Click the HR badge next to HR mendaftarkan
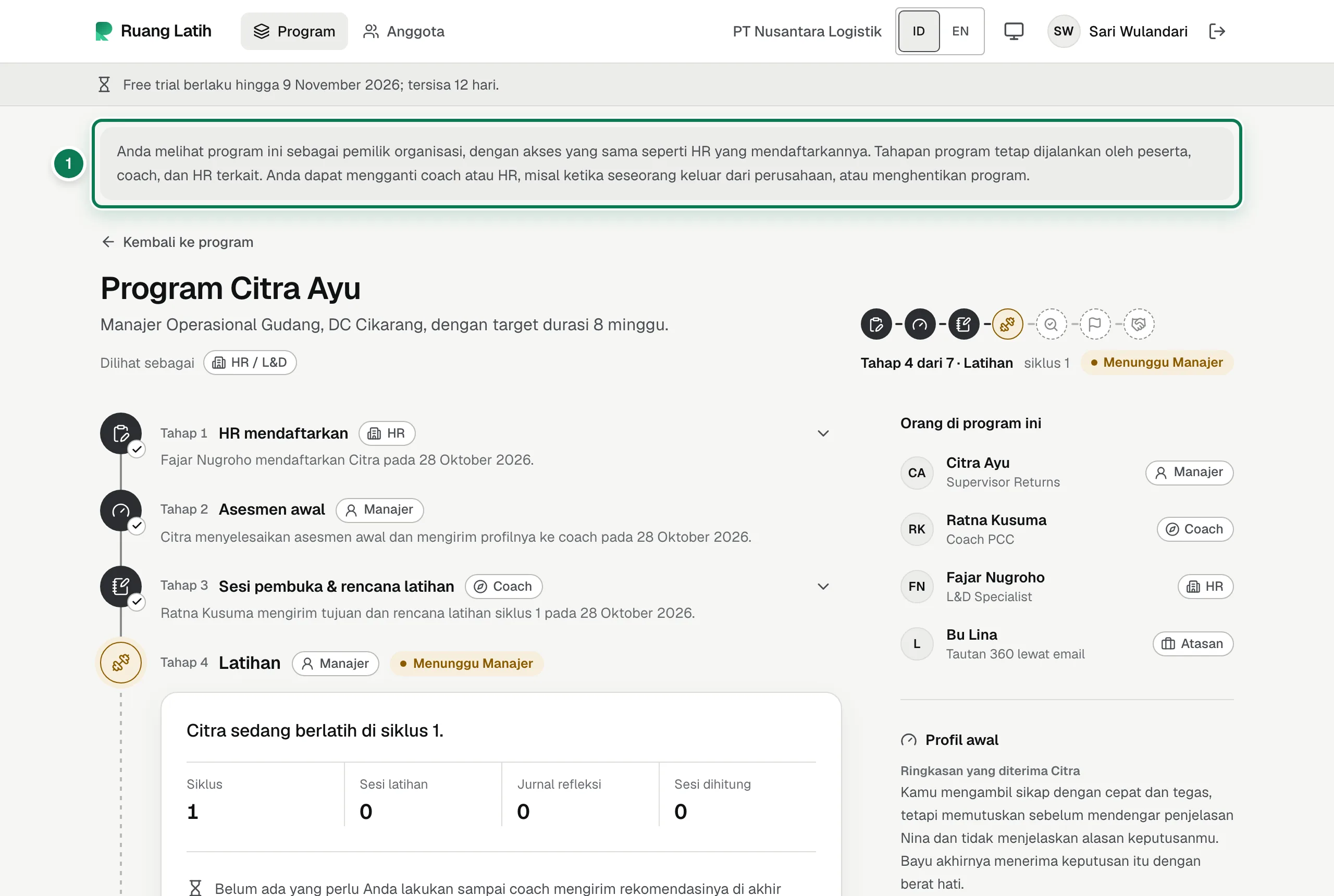This screenshot has width=1334, height=896. (x=387, y=433)
